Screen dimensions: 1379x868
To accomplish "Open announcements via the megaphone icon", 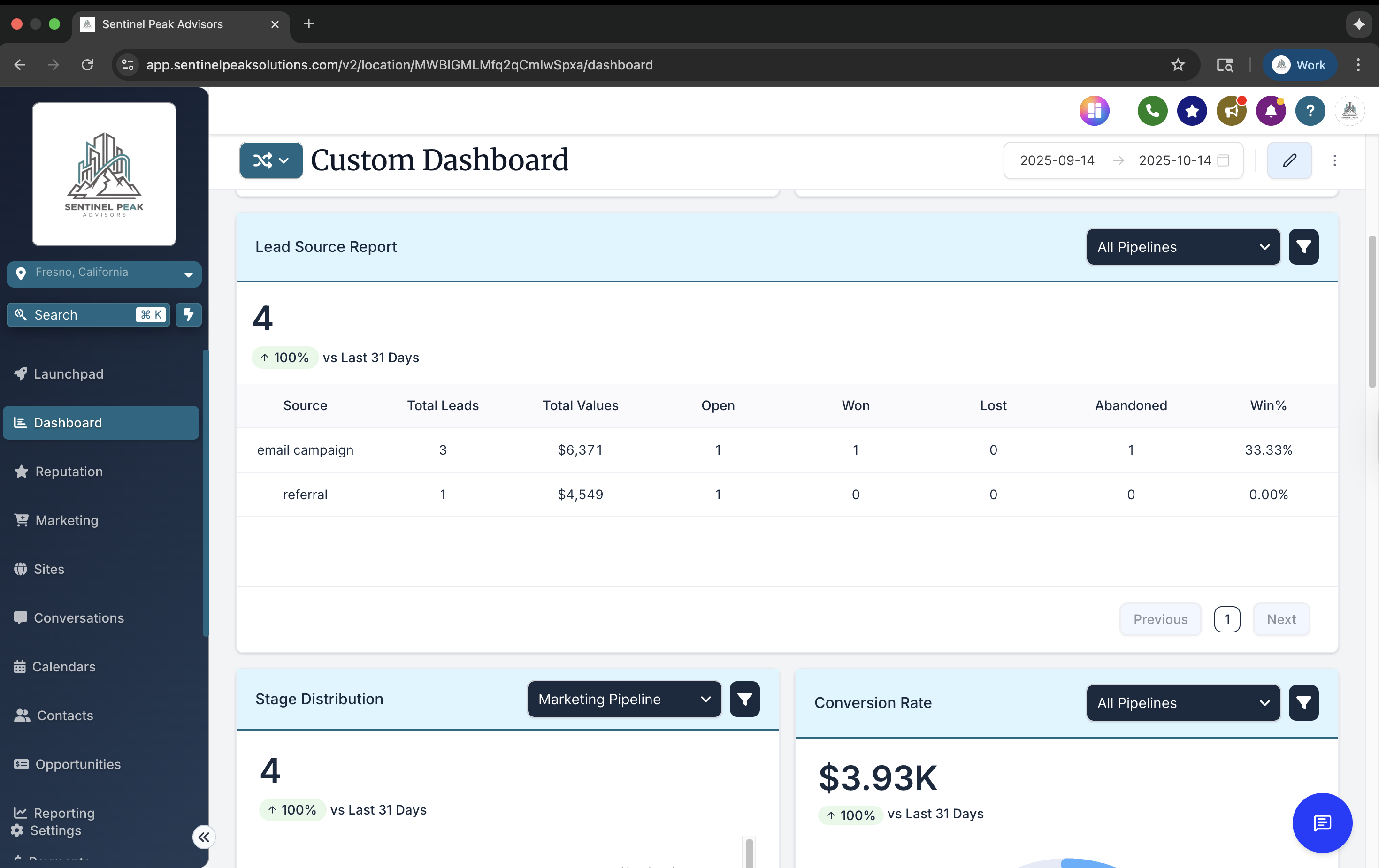I will 1231,111.
